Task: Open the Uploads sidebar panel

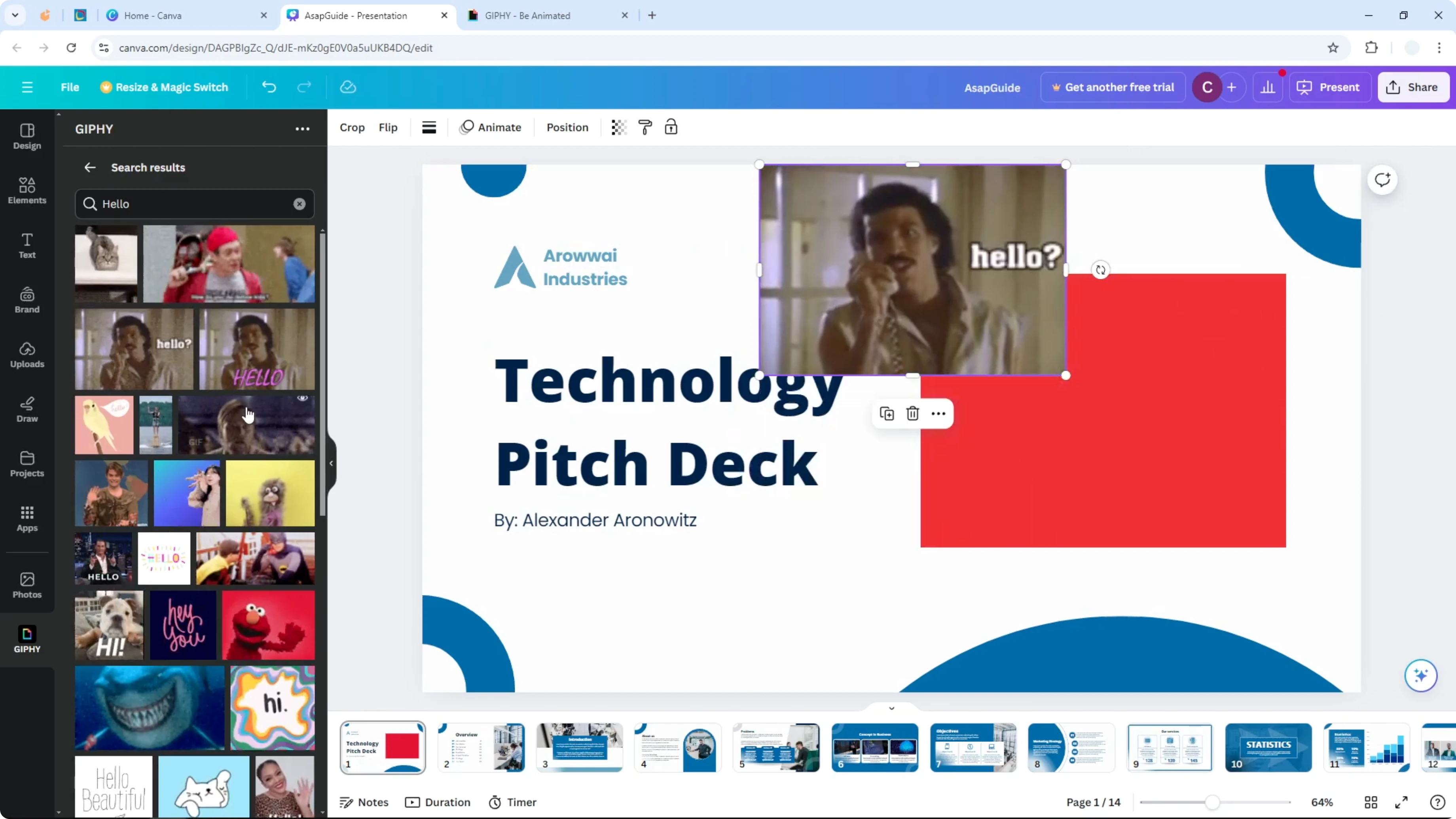Action: coord(27,355)
